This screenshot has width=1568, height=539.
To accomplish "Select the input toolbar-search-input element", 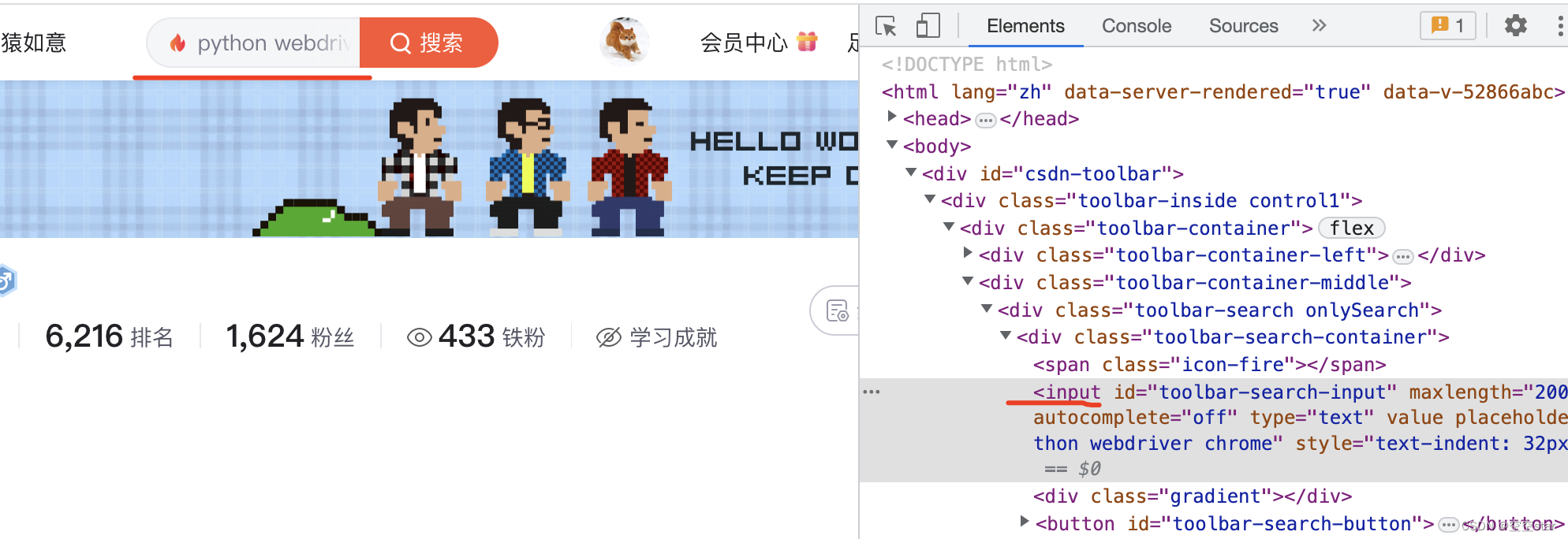I will [1214, 429].
